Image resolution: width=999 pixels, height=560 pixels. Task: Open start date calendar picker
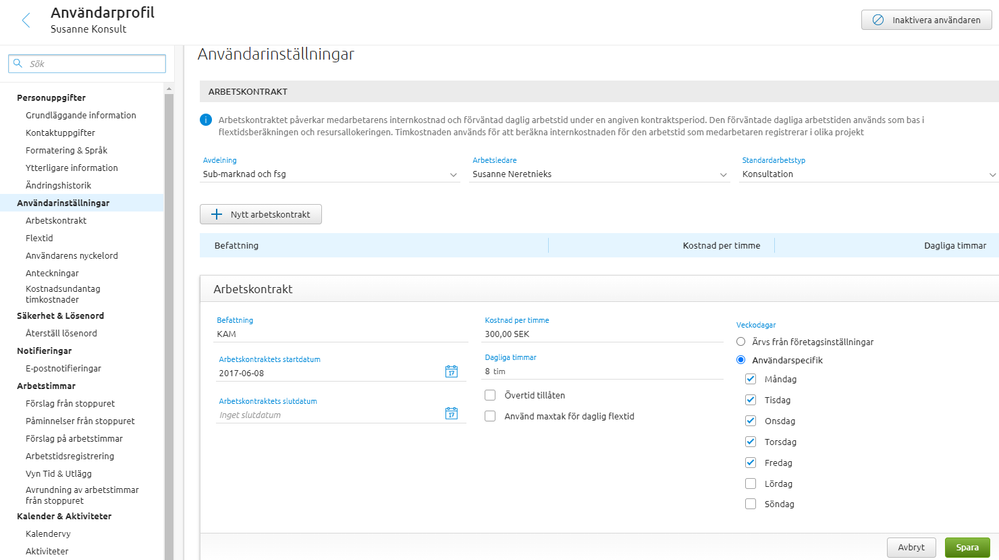click(x=451, y=372)
